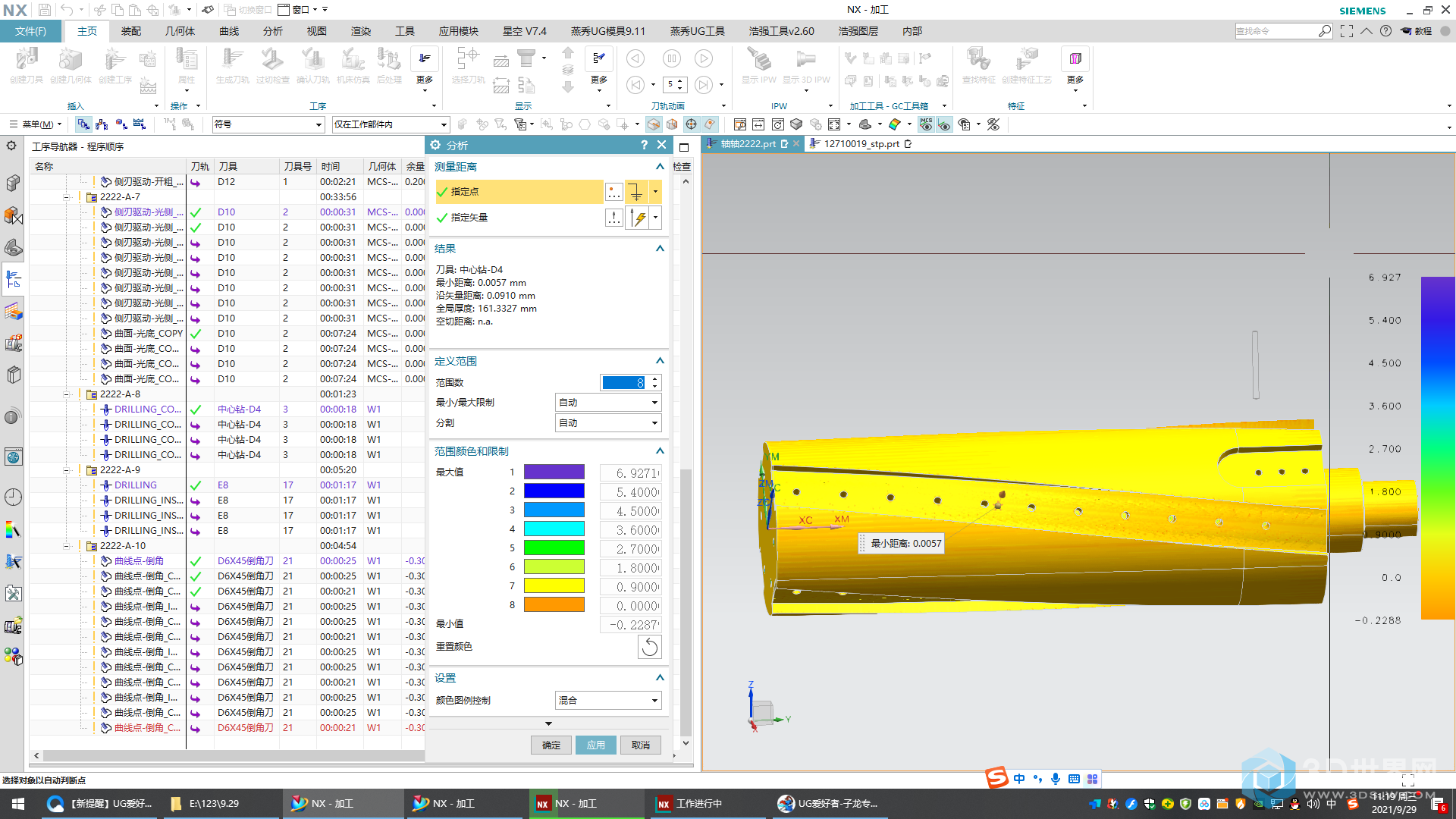Viewport: 1456px width, 819px height.
Task: Open the 文件(F) menu
Action: [30, 31]
